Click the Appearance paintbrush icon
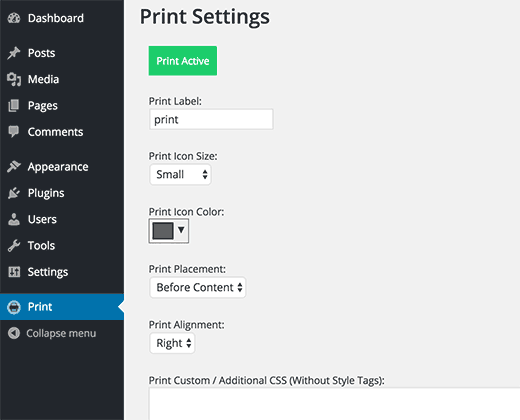520x420 pixels. 14,167
